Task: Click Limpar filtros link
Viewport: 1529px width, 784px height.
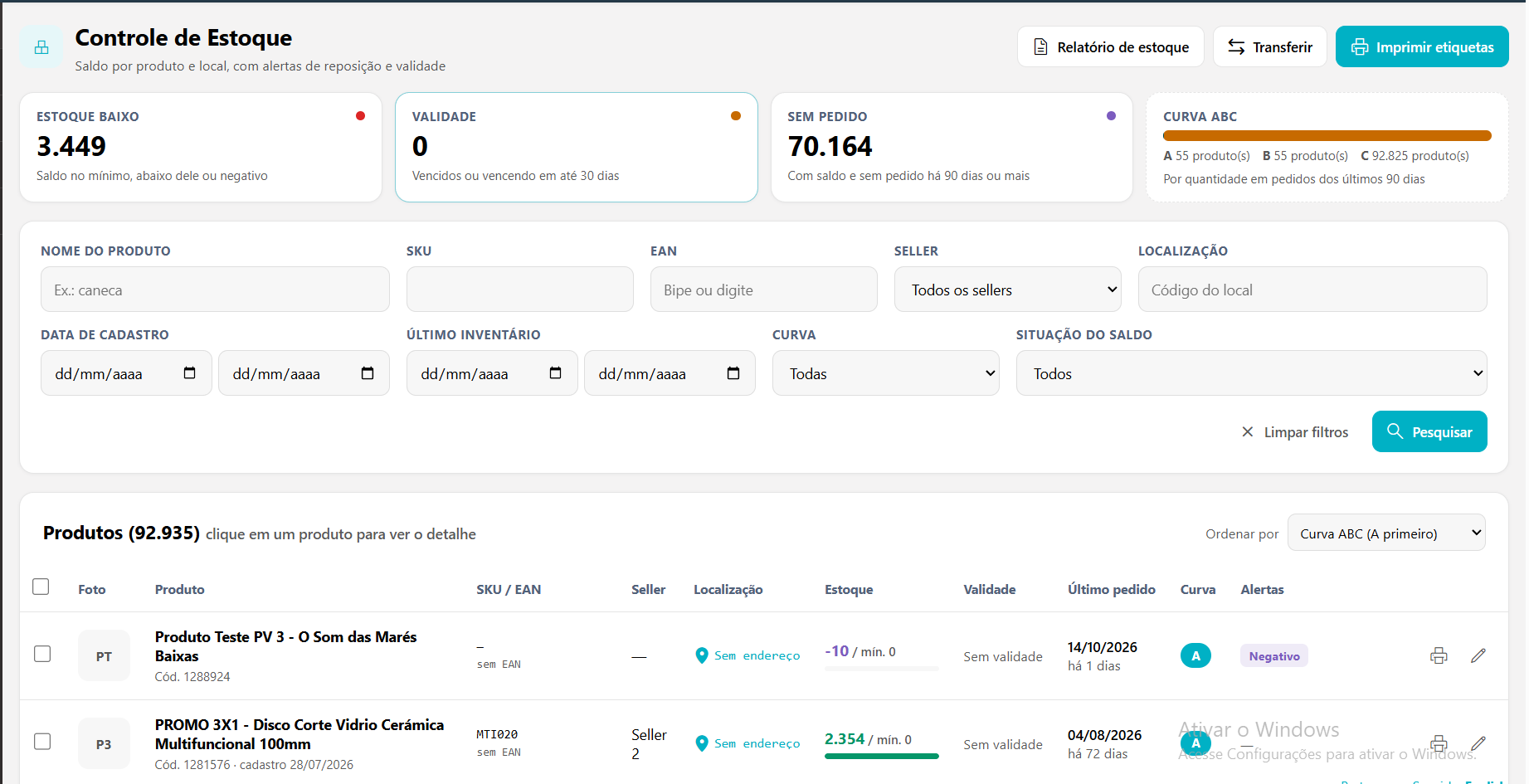Action: pos(1295,432)
